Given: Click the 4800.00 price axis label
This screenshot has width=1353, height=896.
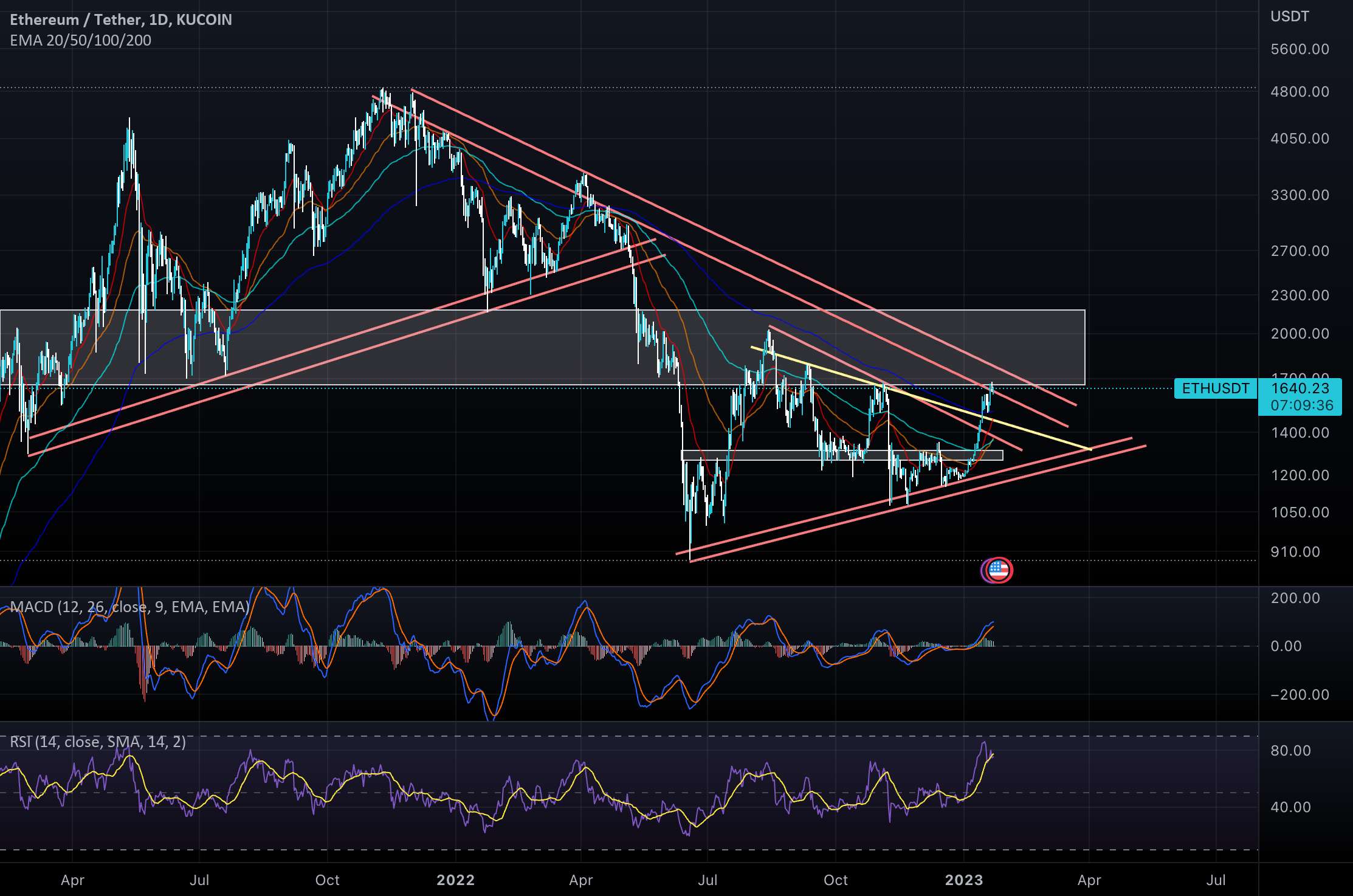Looking at the screenshot, I should [x=1300, y=92].
